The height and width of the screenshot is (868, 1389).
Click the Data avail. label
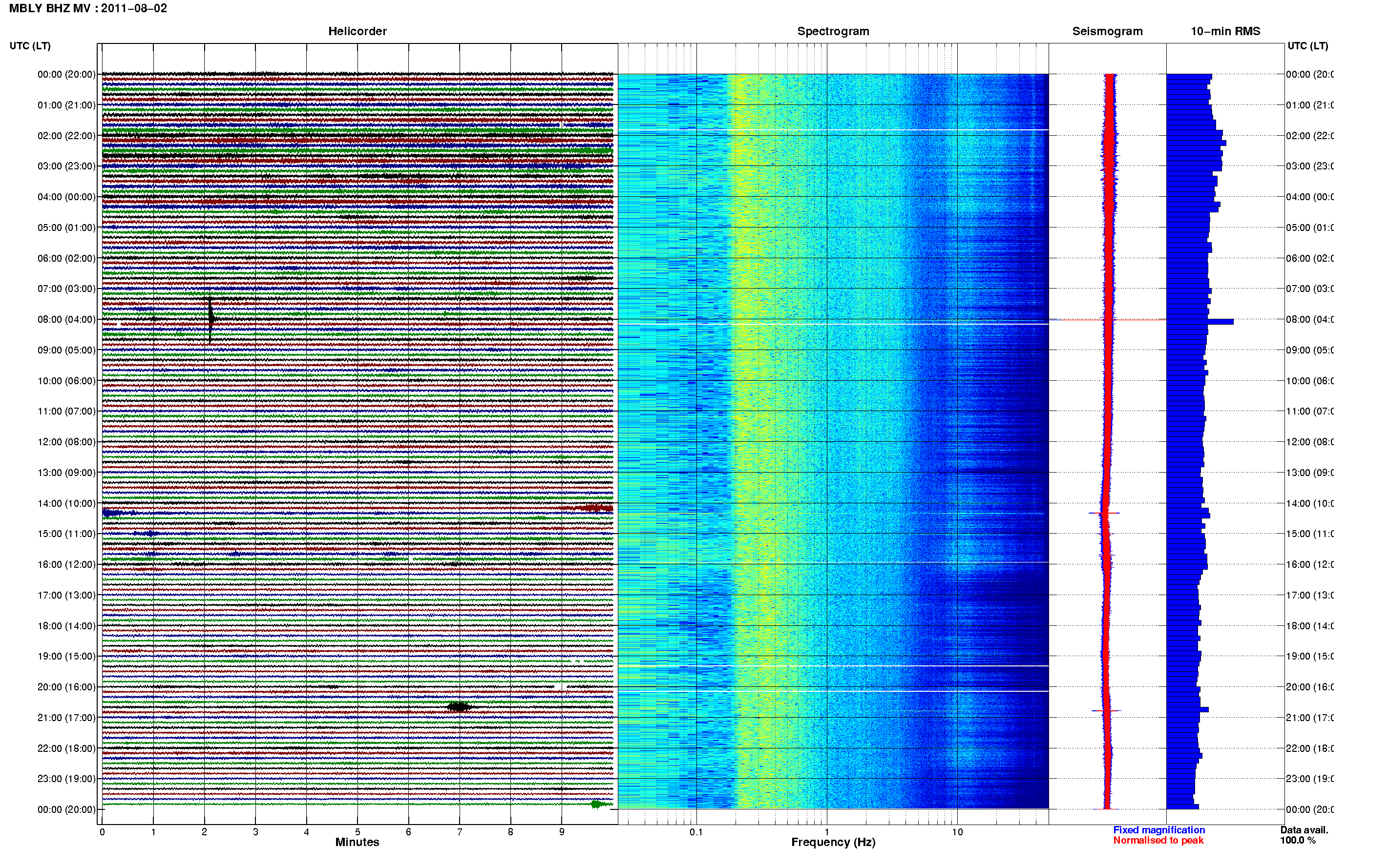pos(1304,830)
